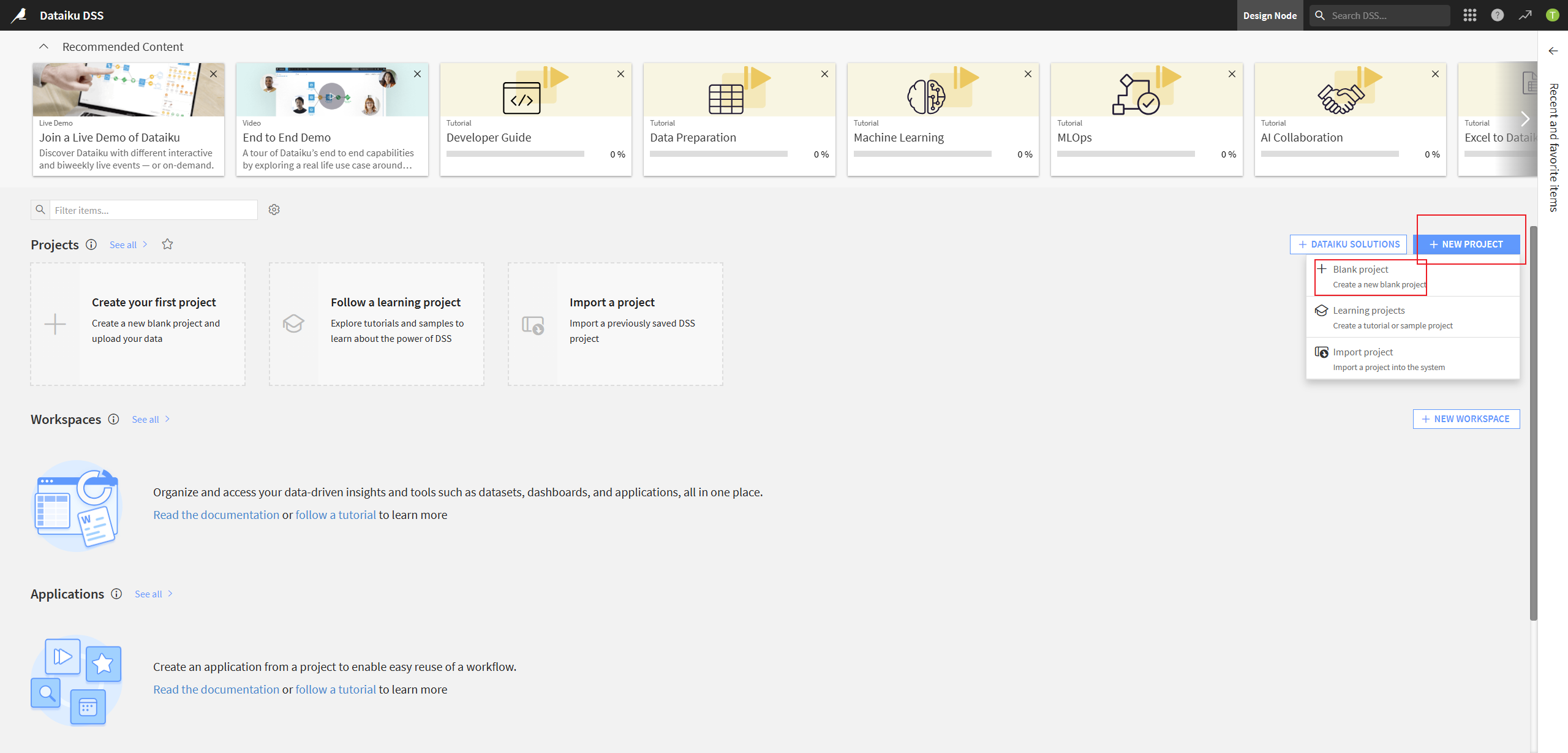The width and height of the screenshot is (1568, 753).
Task: Create a New Workspace
Action: (1466, 419)
